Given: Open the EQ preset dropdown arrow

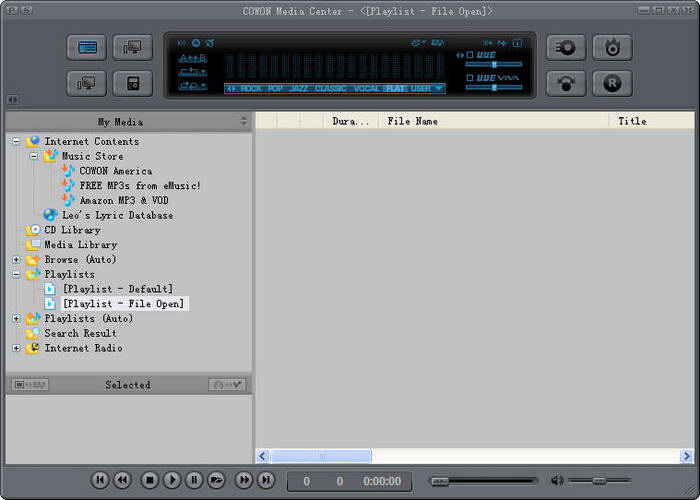Looking at the screenshot, I should click(439, 88).
